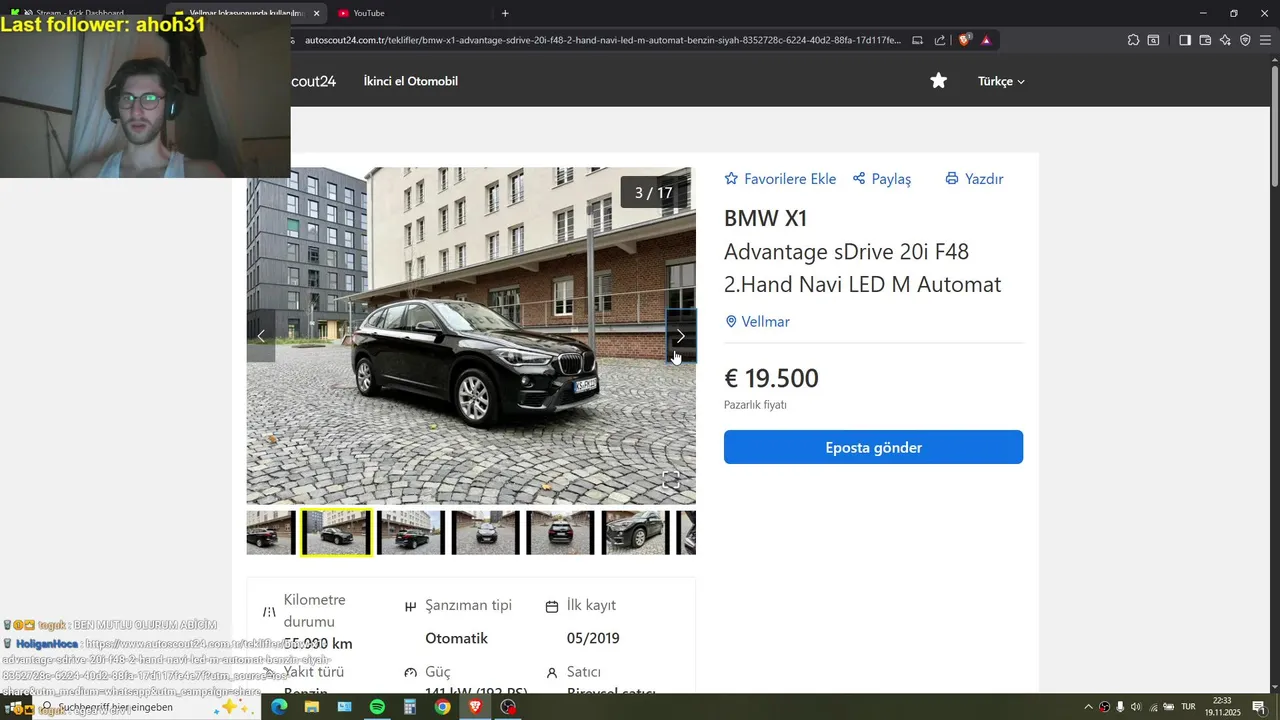Open the notification center icon
Screen dimensions: 1280x720
click(1259, 707)
